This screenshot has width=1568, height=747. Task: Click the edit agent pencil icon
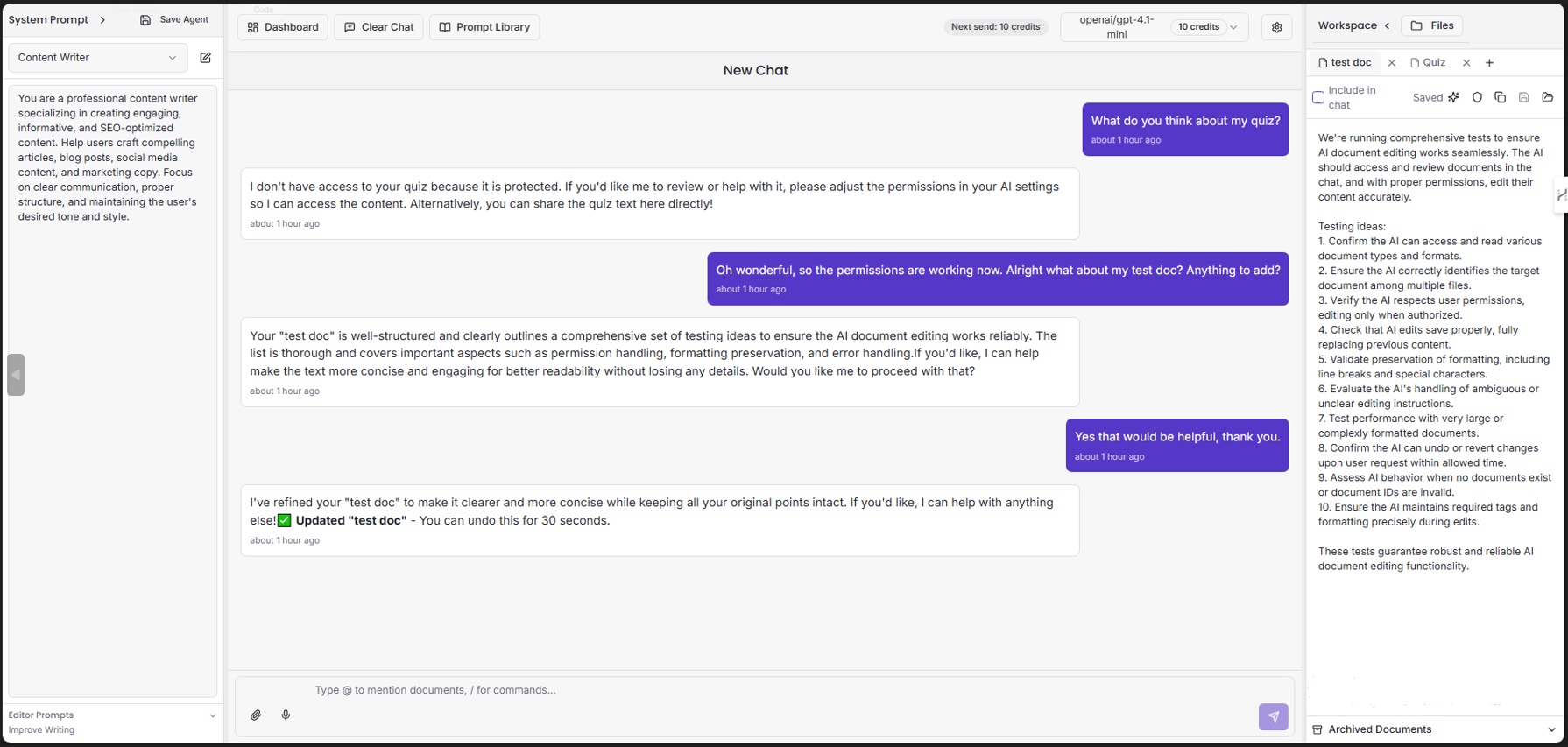(206, 58)
